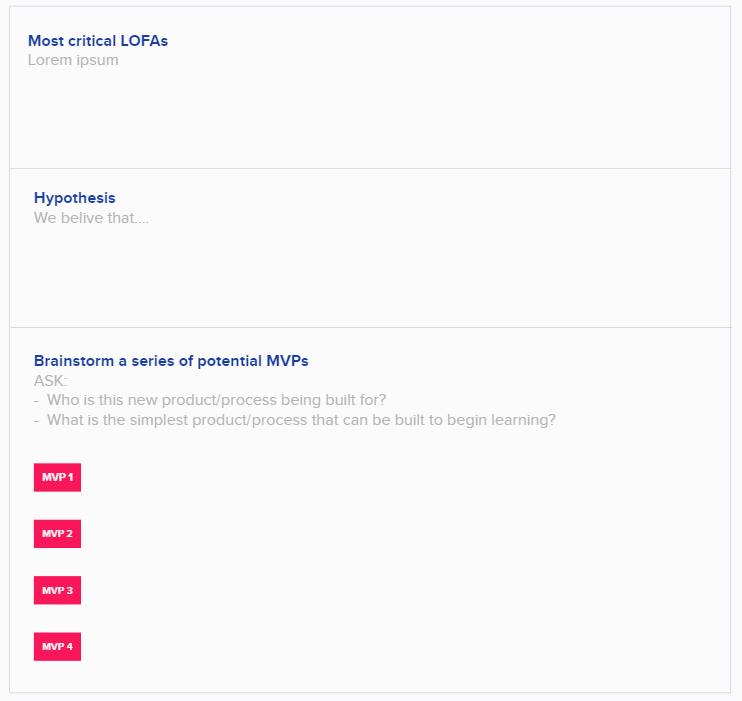Click the 'simplest product/process' question line

click(x=301, y=420)
